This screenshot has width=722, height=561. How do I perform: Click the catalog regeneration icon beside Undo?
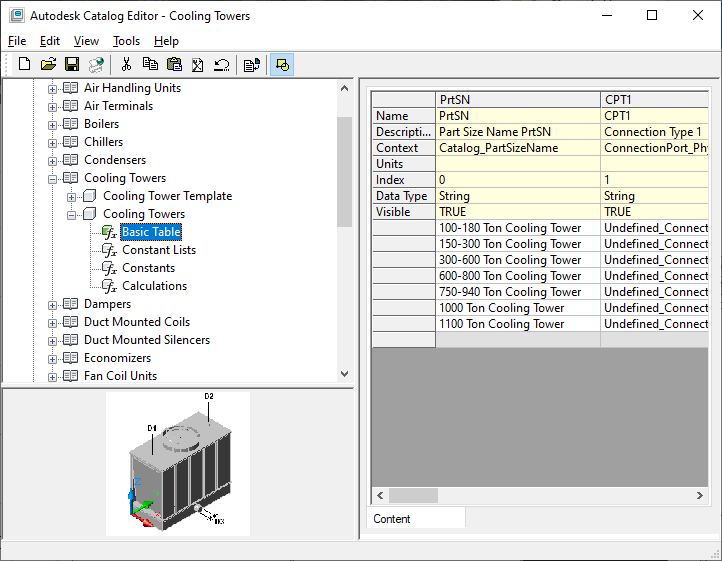252,64
